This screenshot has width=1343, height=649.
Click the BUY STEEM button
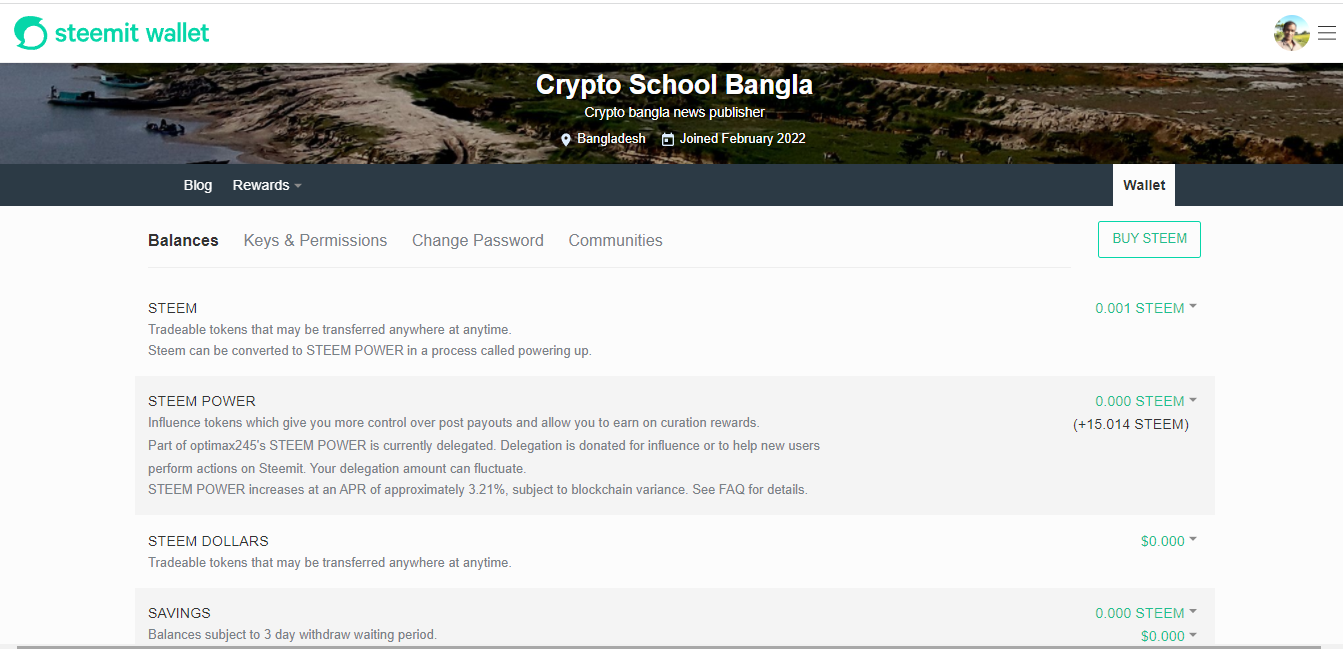coord(1149,239)
